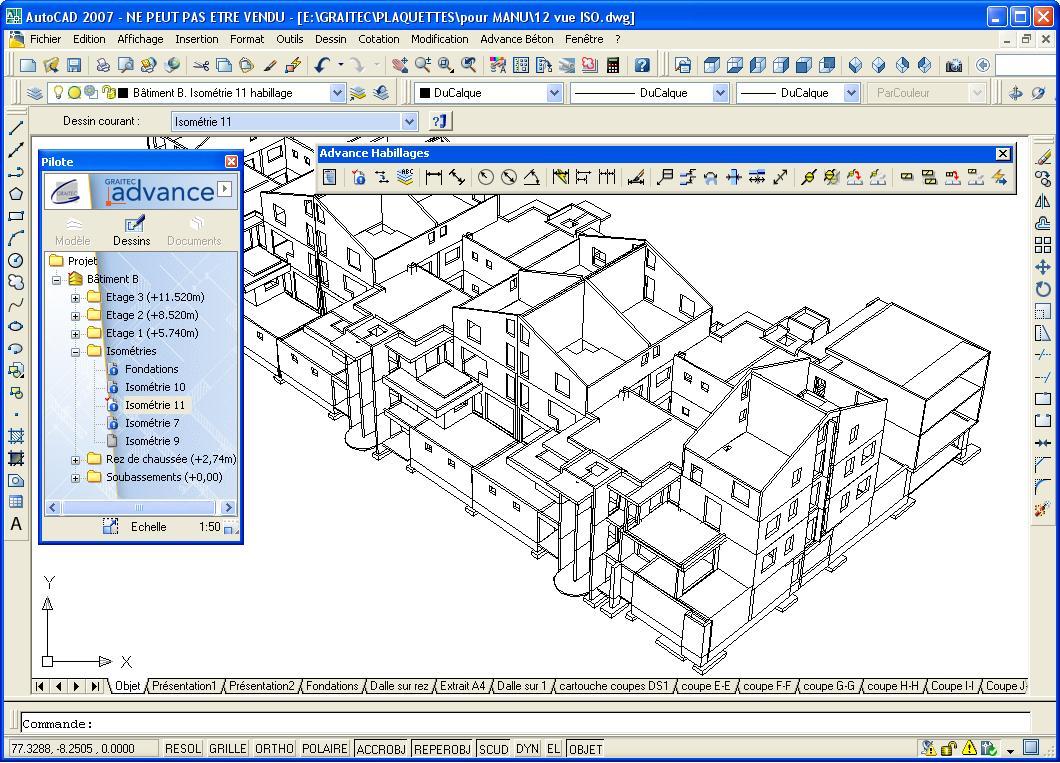The height and width of the screenshot is (763, 1060).
Task: Toggle SCUD dynamic UCS
Action: (x=493, y=749)
